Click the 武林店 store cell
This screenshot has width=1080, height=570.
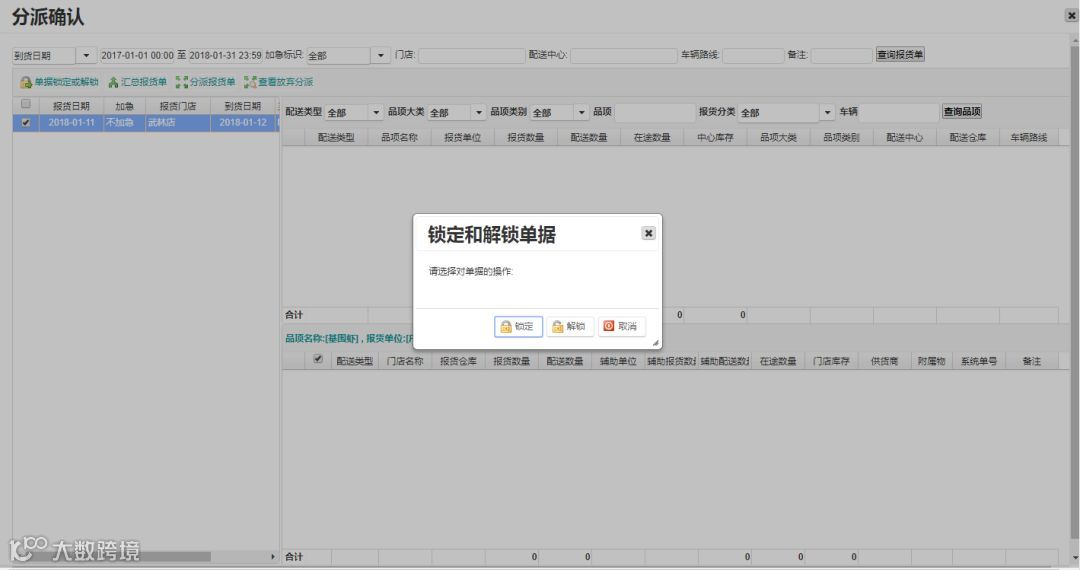178,123
